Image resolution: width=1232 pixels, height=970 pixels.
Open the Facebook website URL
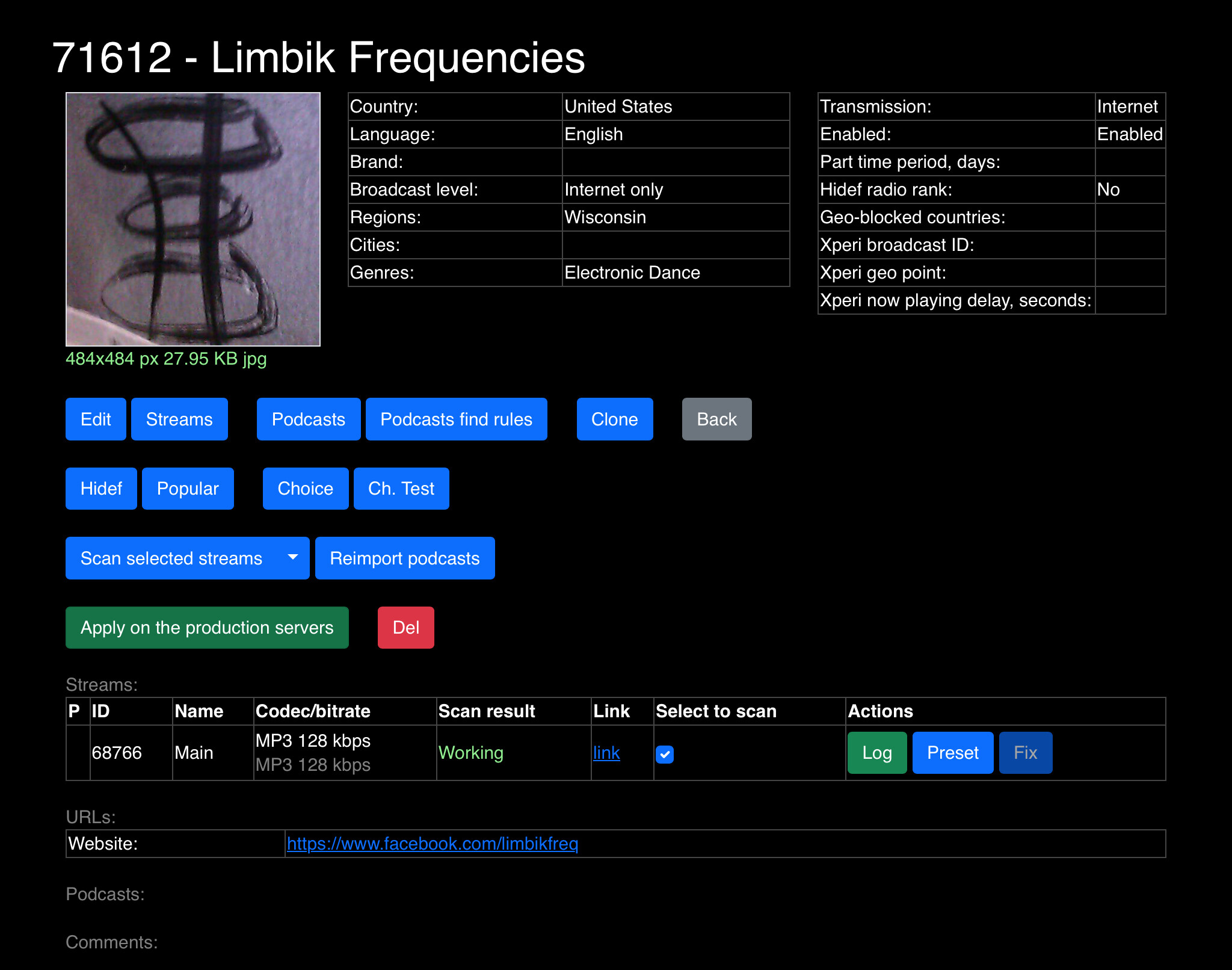(432, 843)
